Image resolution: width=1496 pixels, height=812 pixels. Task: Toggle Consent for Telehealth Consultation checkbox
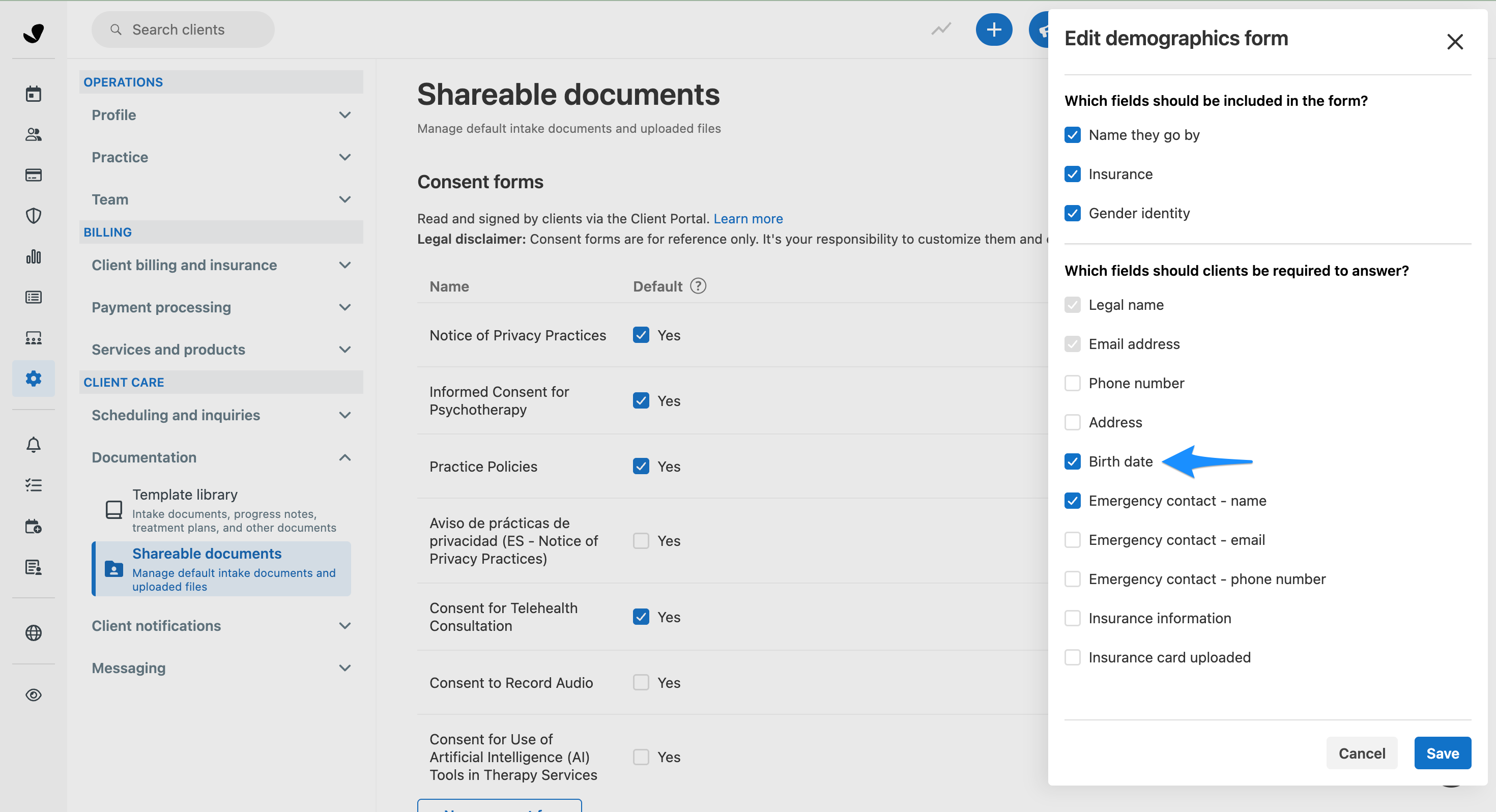(641, 617)
